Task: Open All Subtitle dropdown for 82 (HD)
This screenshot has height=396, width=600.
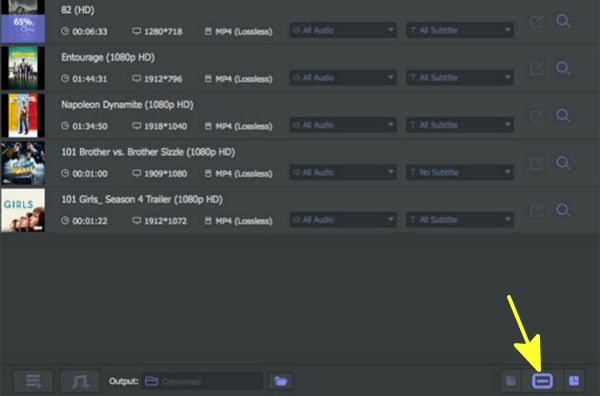Action: [460, 30]
